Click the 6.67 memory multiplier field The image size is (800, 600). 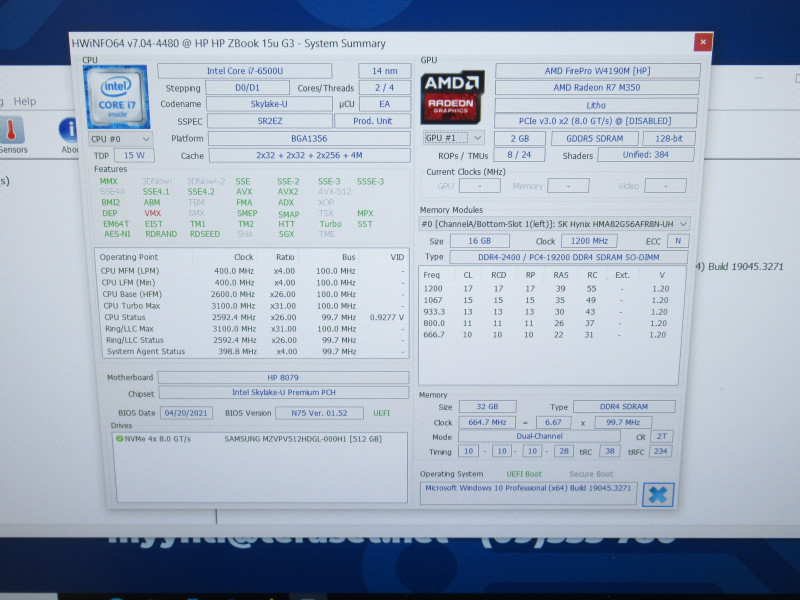click(553, 422)
